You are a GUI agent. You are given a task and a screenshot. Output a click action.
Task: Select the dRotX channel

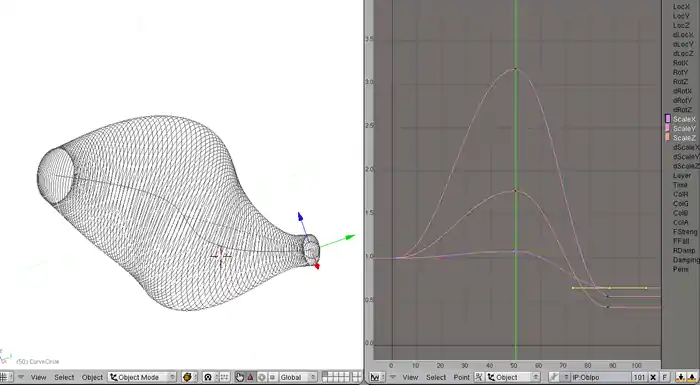[682, 91]
